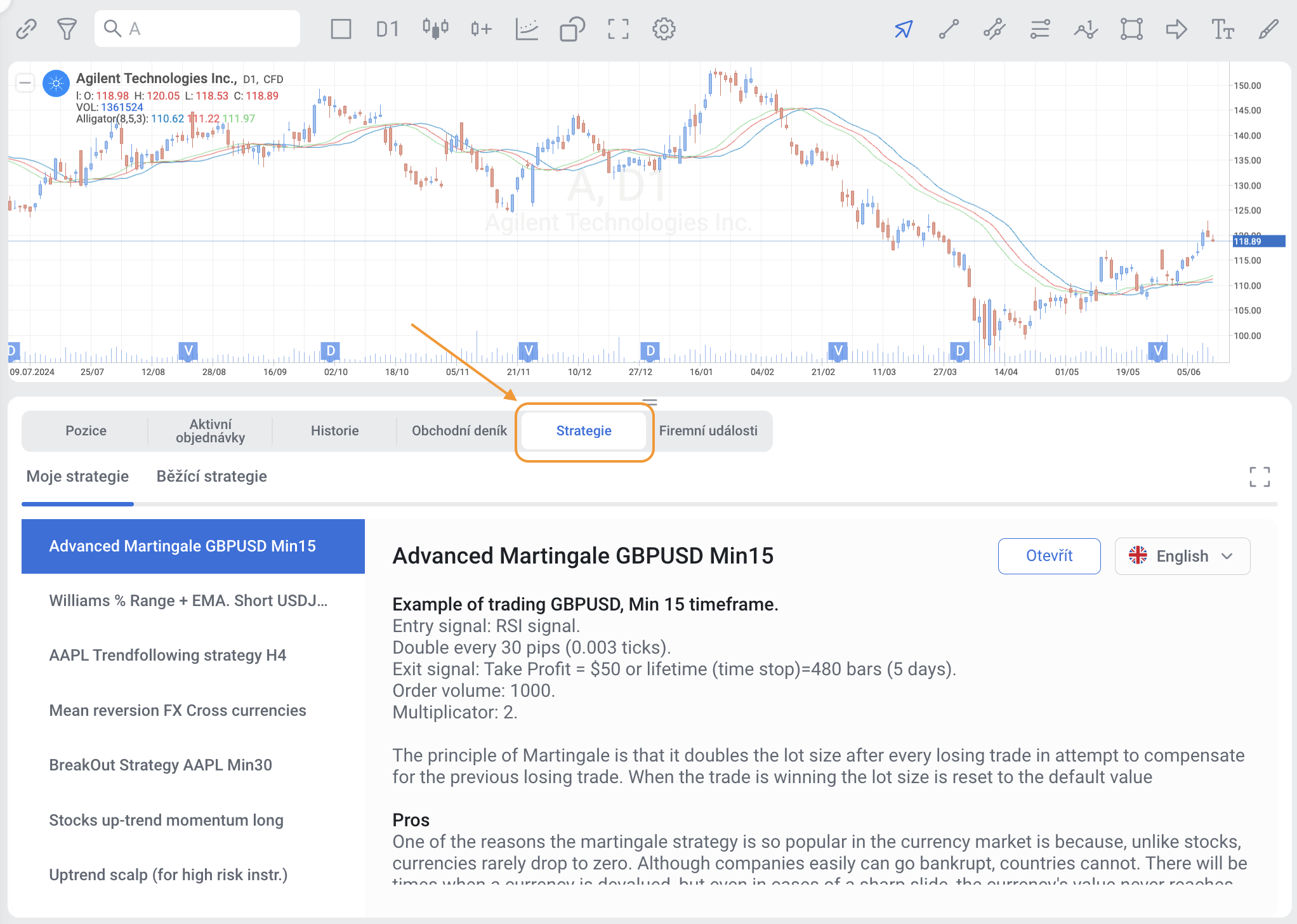The height and width of the screenshot is (924, 1297).
Task: Toggle chart fullscreen mode icon
Action: (x=618, y=29)
